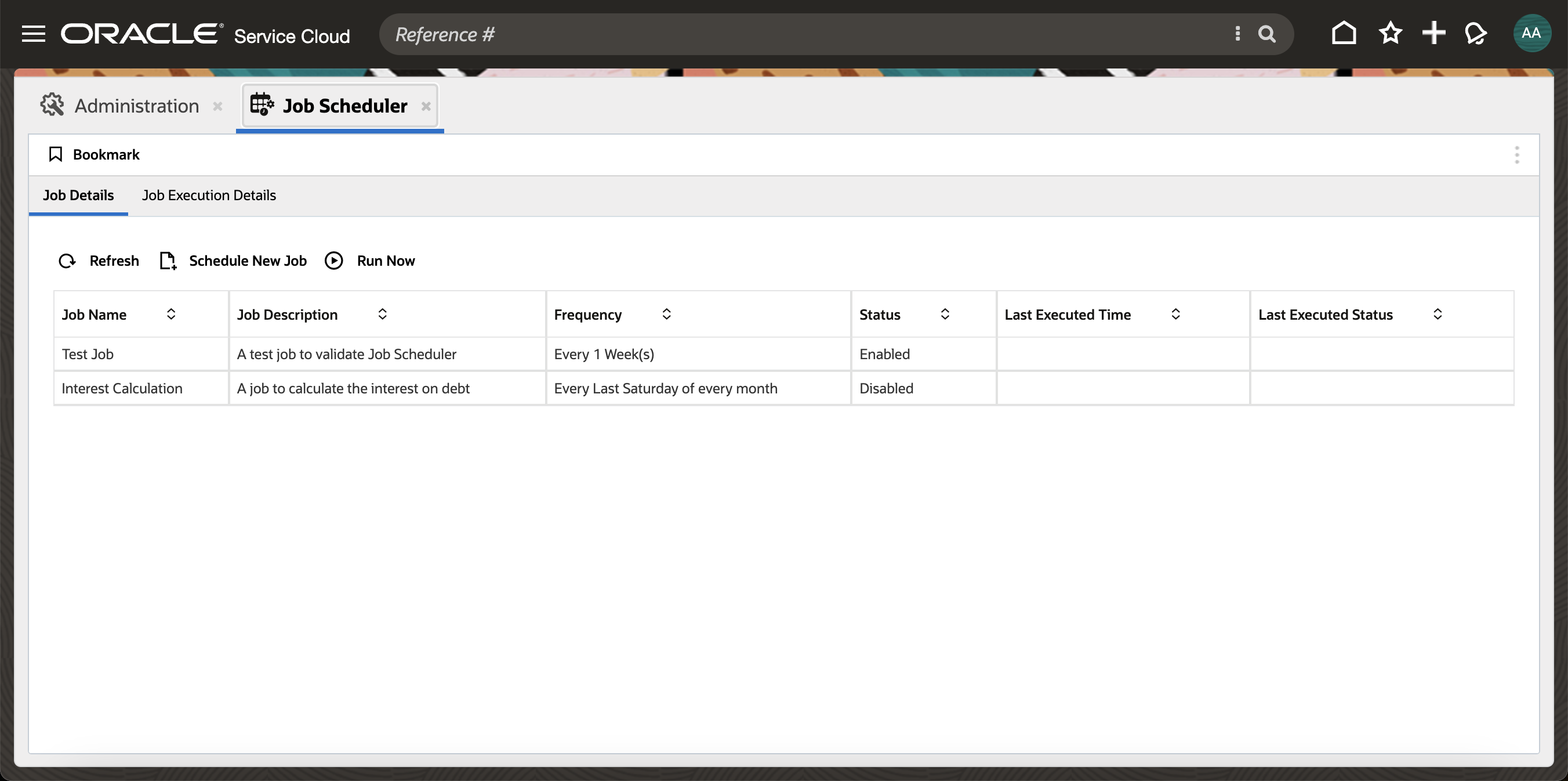
Task: Sort by Status column arrows
Action: pos(945,314)
